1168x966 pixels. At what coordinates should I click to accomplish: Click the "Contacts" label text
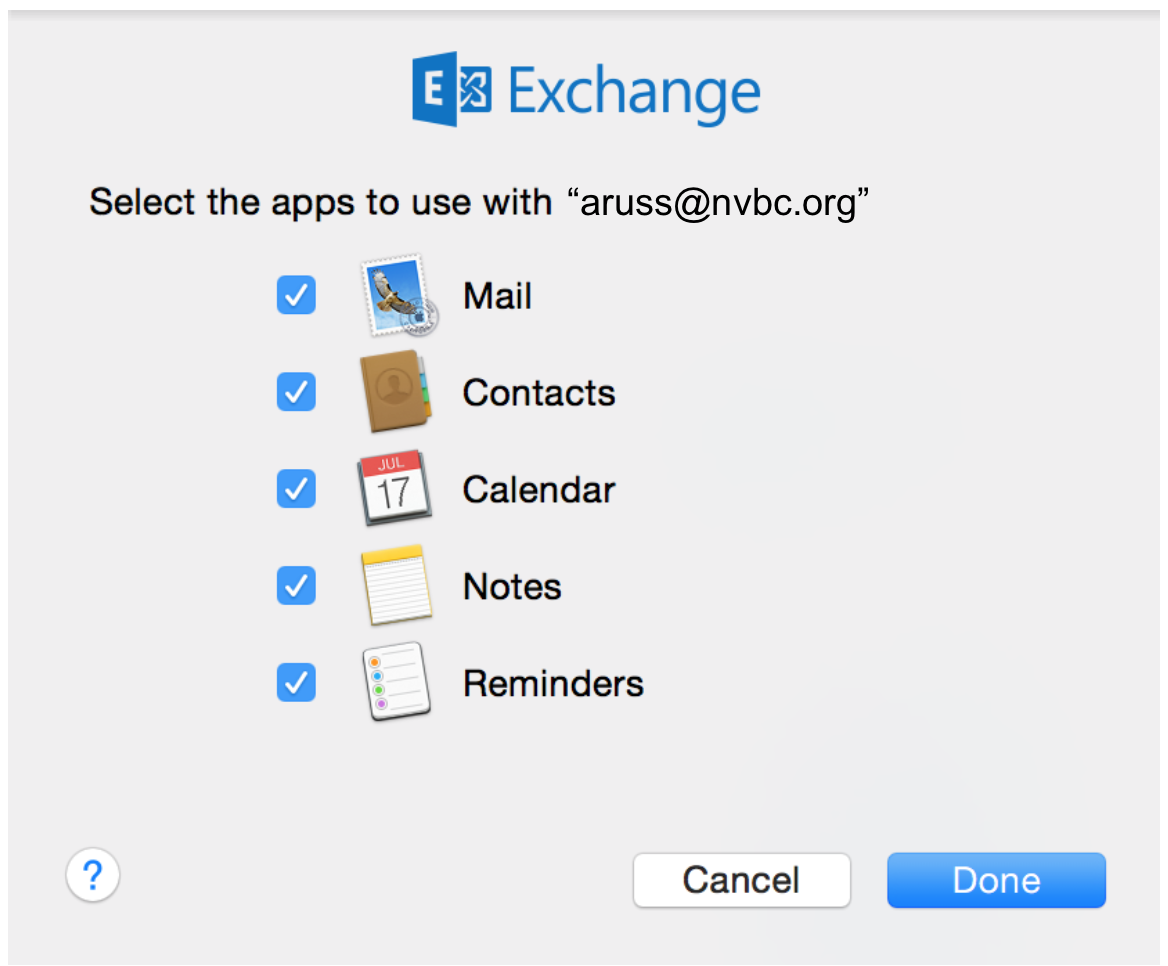coord(539,393)
